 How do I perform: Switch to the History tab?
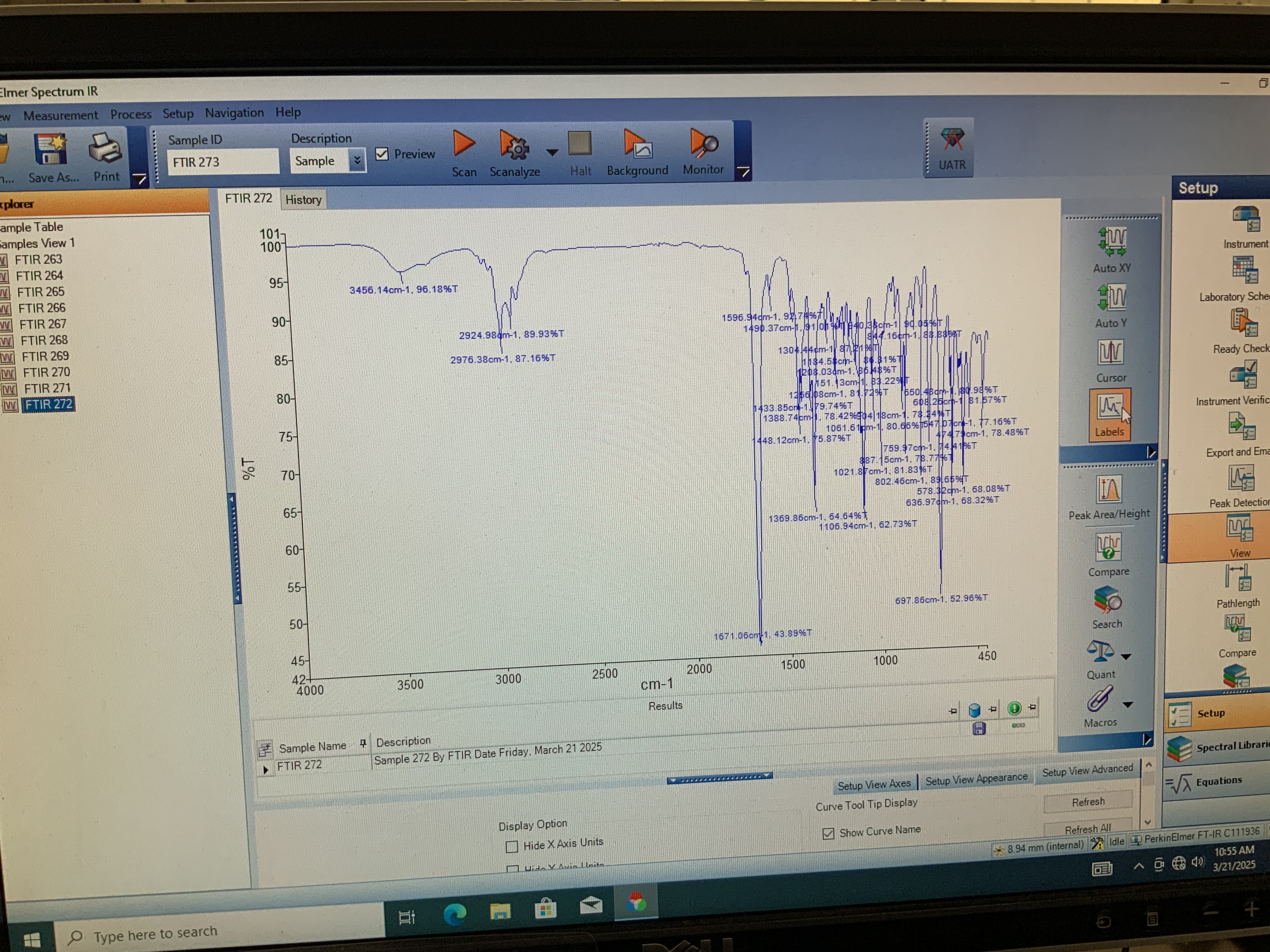point(303,200)
